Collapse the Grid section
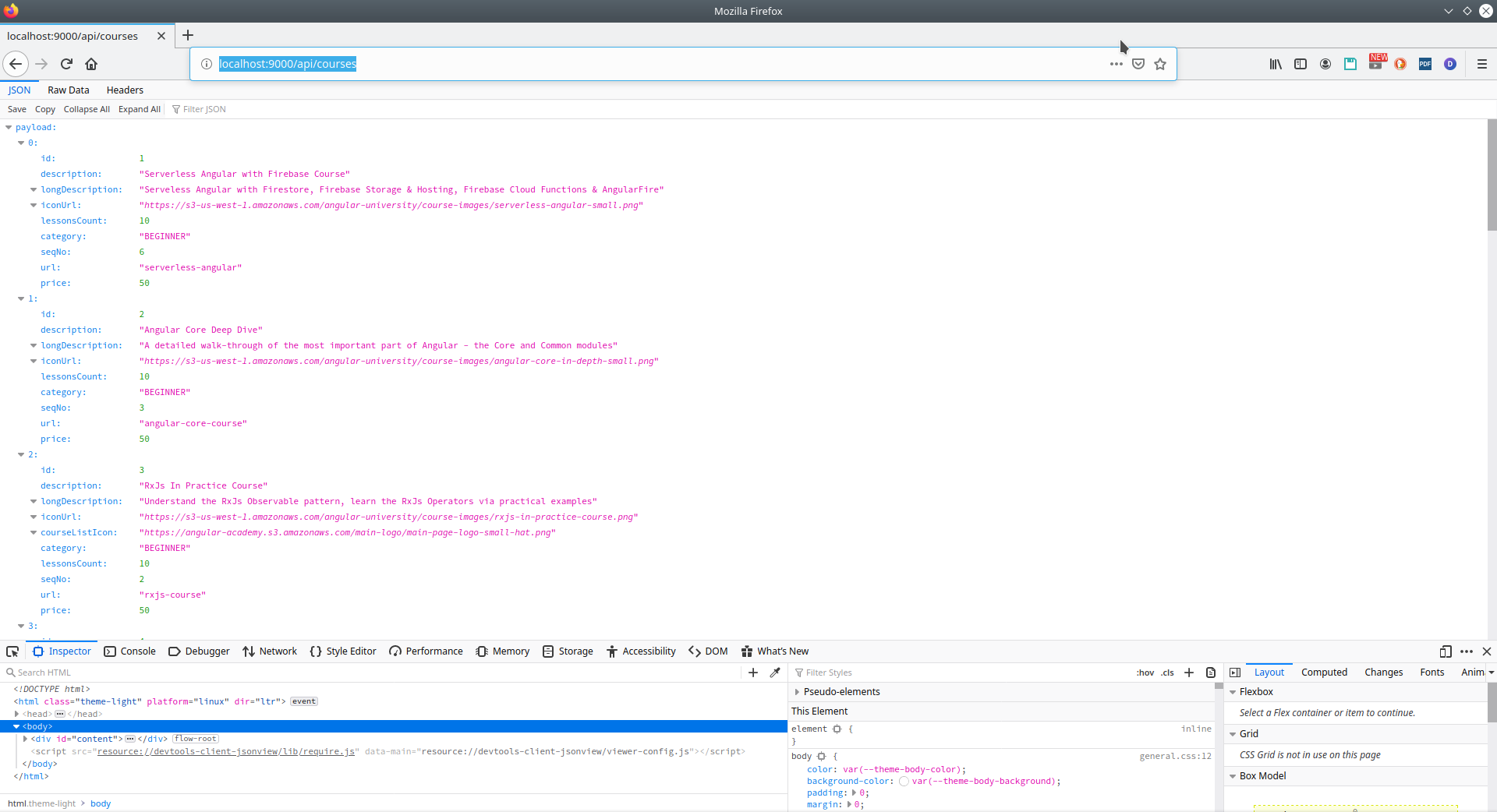Viewport: 1497px width, 812px height. (1233, 734)
